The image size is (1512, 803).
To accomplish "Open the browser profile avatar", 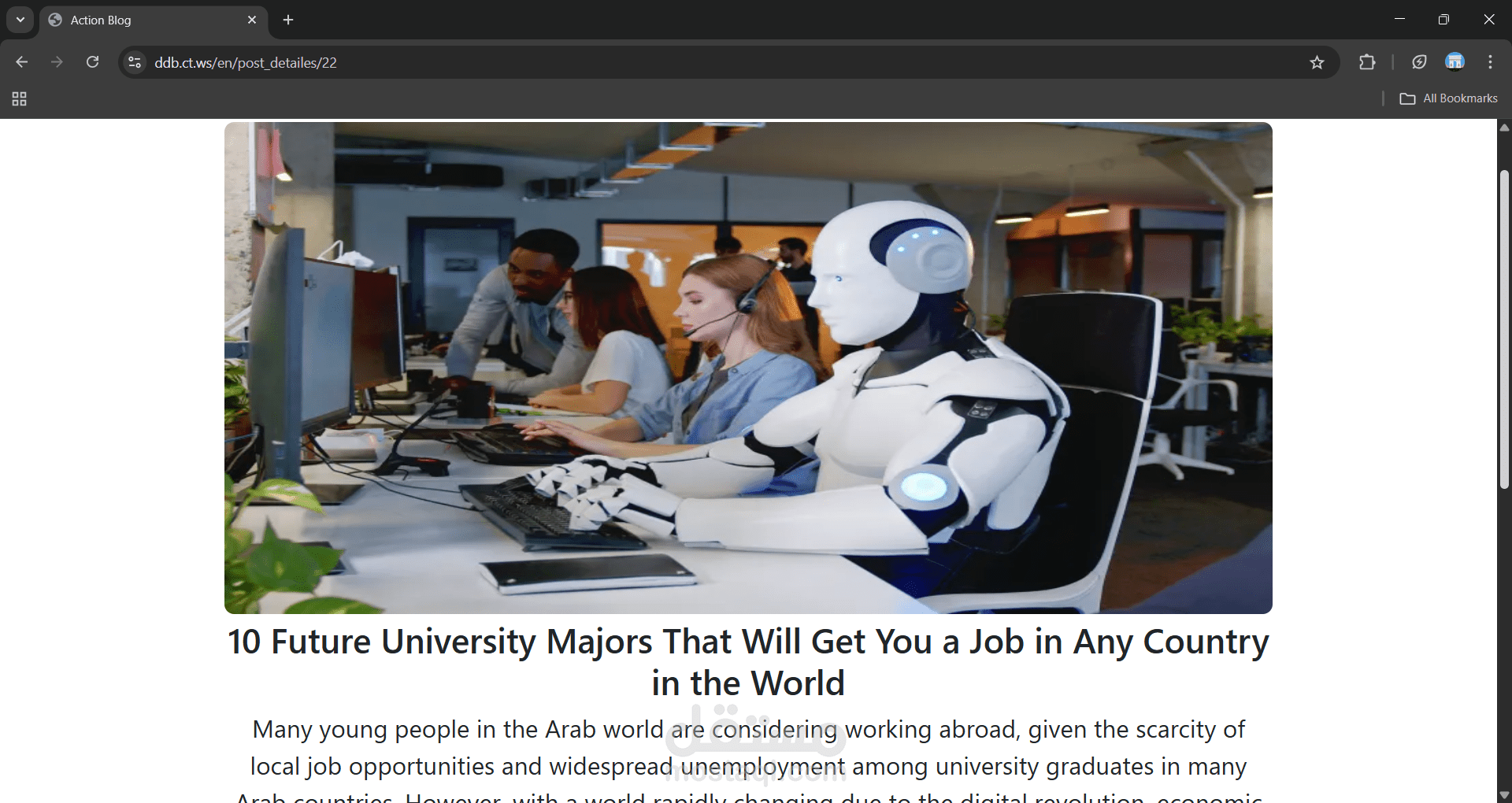I will point(1455,61).
